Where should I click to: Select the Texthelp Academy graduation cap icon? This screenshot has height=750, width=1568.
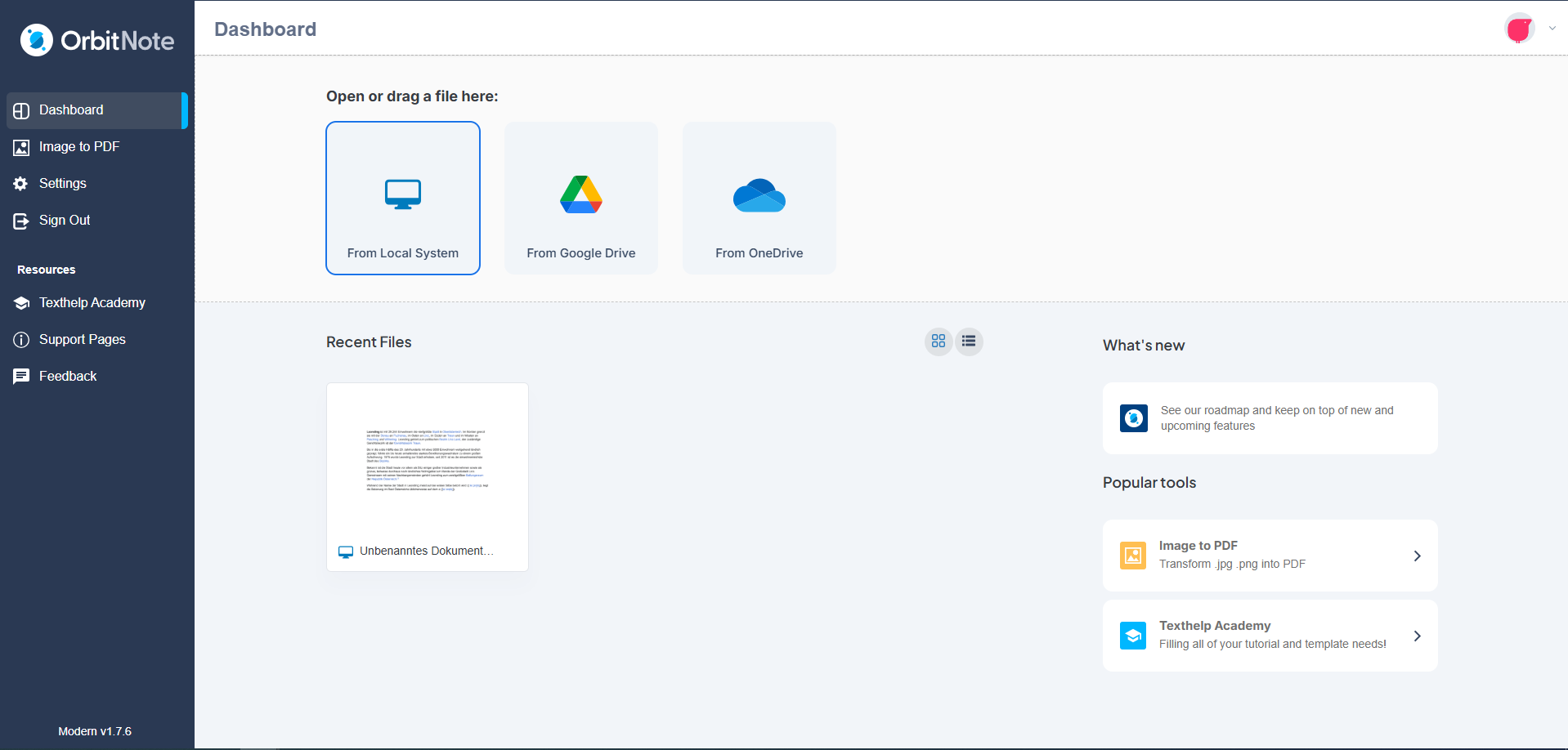coord(21,302)
